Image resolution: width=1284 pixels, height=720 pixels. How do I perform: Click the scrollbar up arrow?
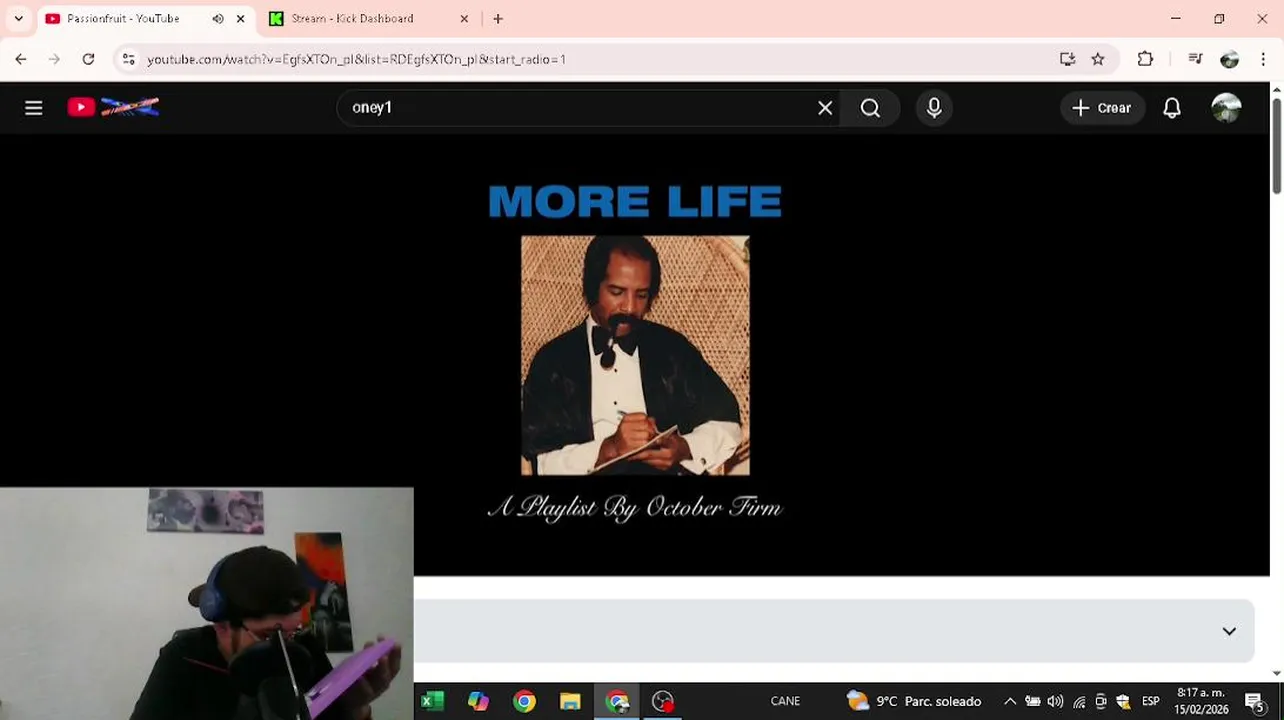[x=1276, y=89]
